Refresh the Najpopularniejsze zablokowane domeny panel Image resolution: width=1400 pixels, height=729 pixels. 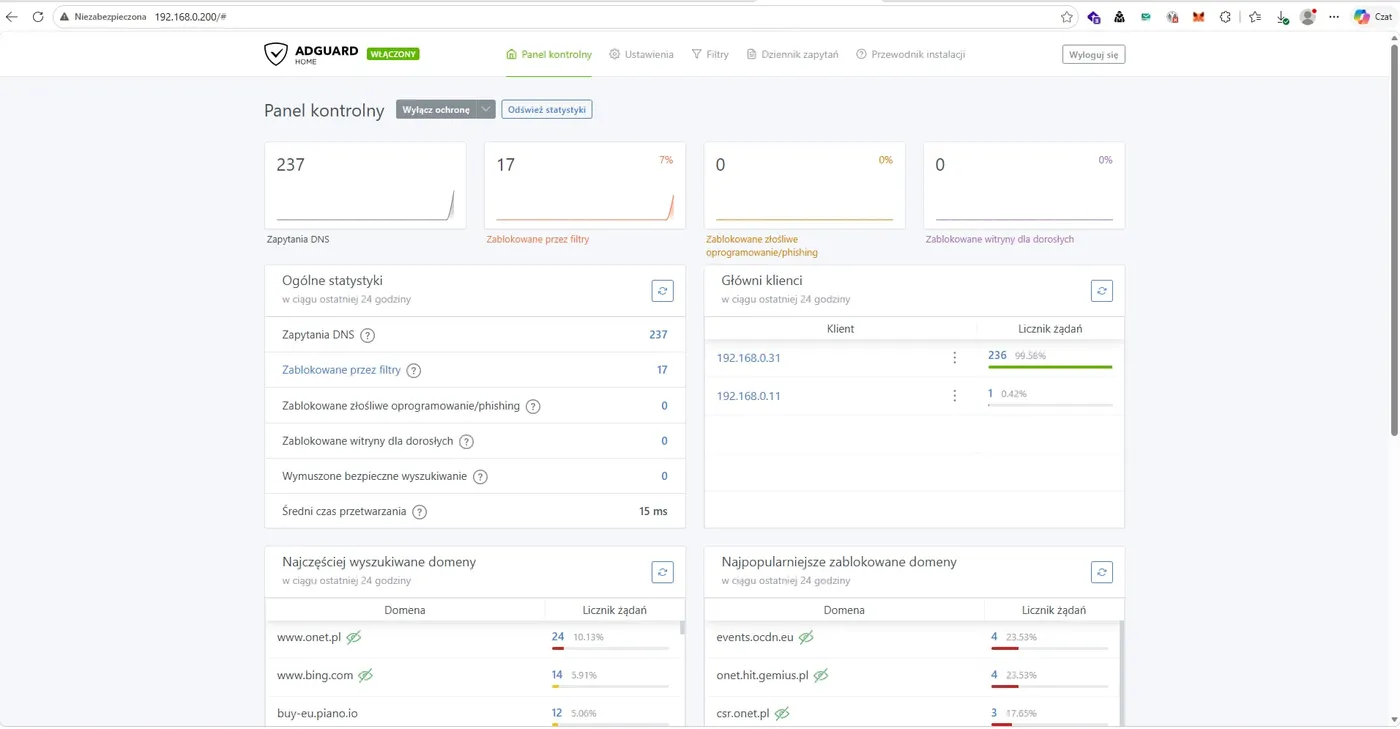[x=1101, y=572]
